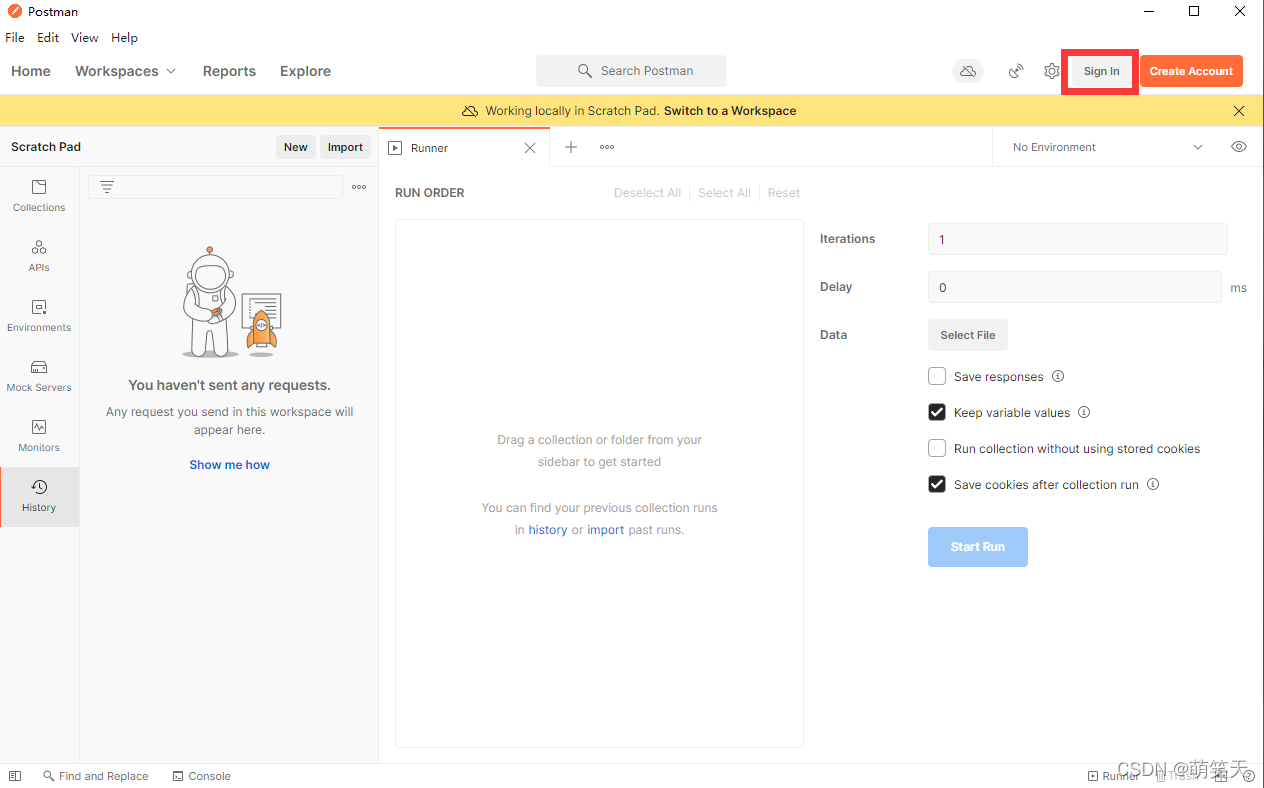Image resolution: width=1264 pixels, height=788 pixels.
Task: Enable Save responses checkbox
Action: point(937,377)
